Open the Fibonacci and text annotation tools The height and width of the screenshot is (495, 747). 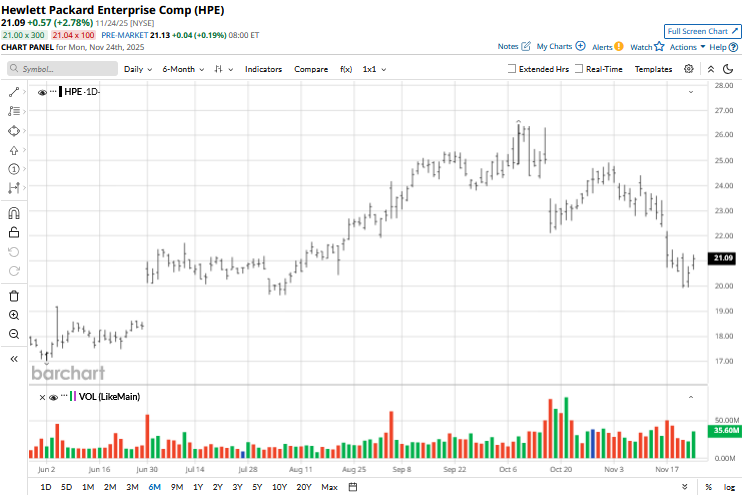tap(14, 111)
